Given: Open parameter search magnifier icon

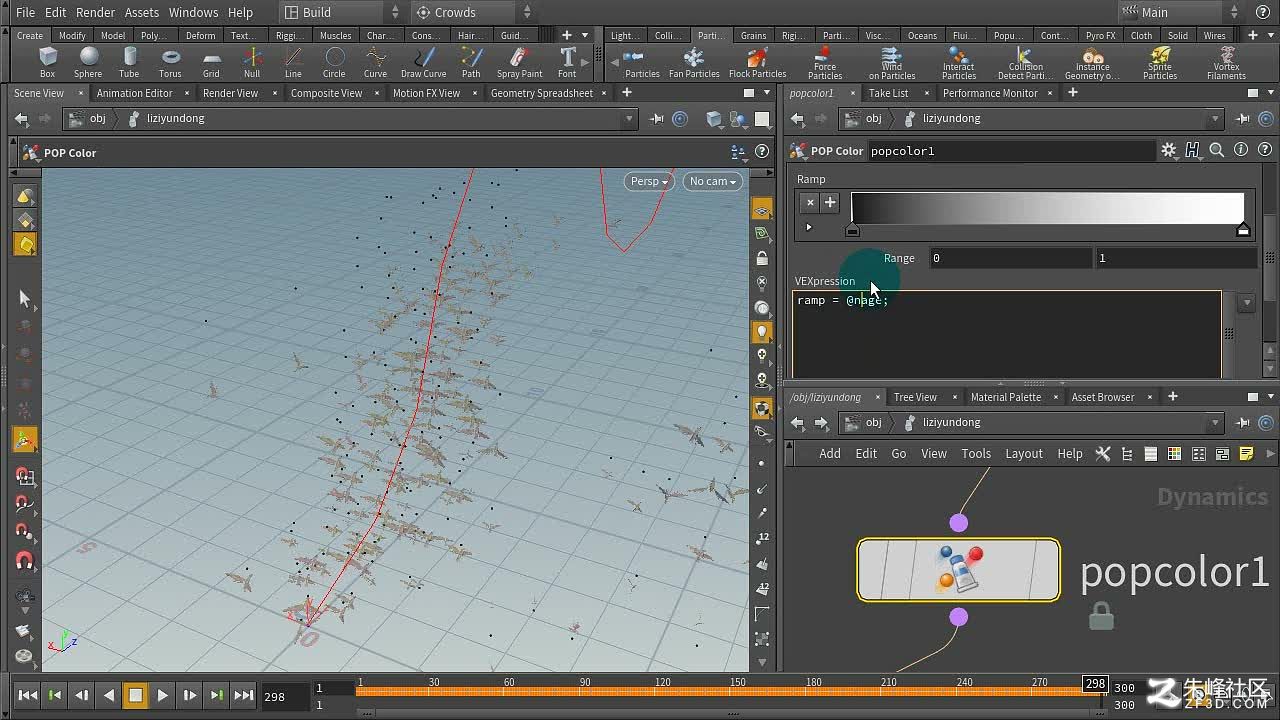Looking at the screenshot, I should [1217, 150].
